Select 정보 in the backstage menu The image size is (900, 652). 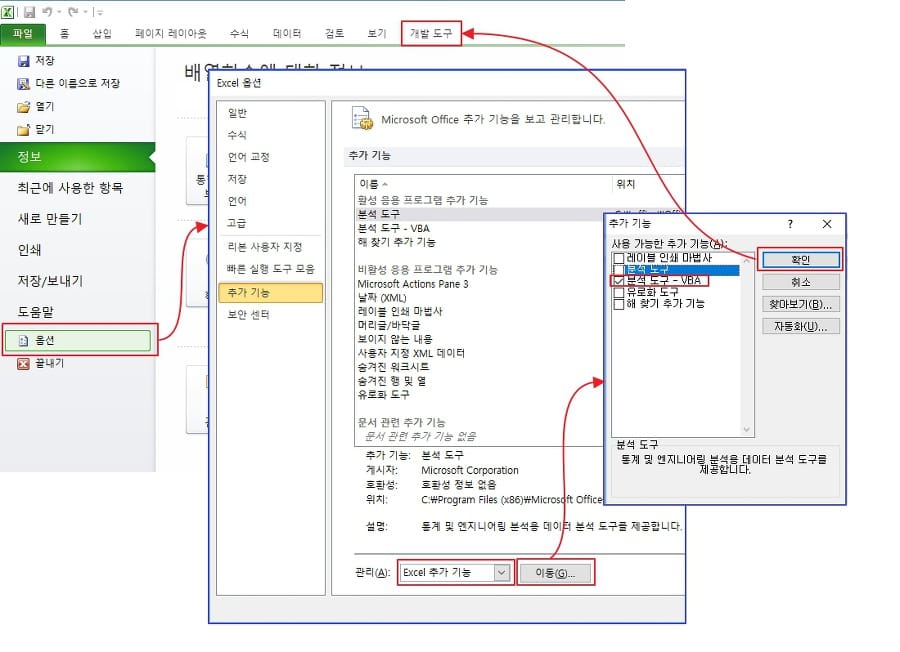point(77,157)
